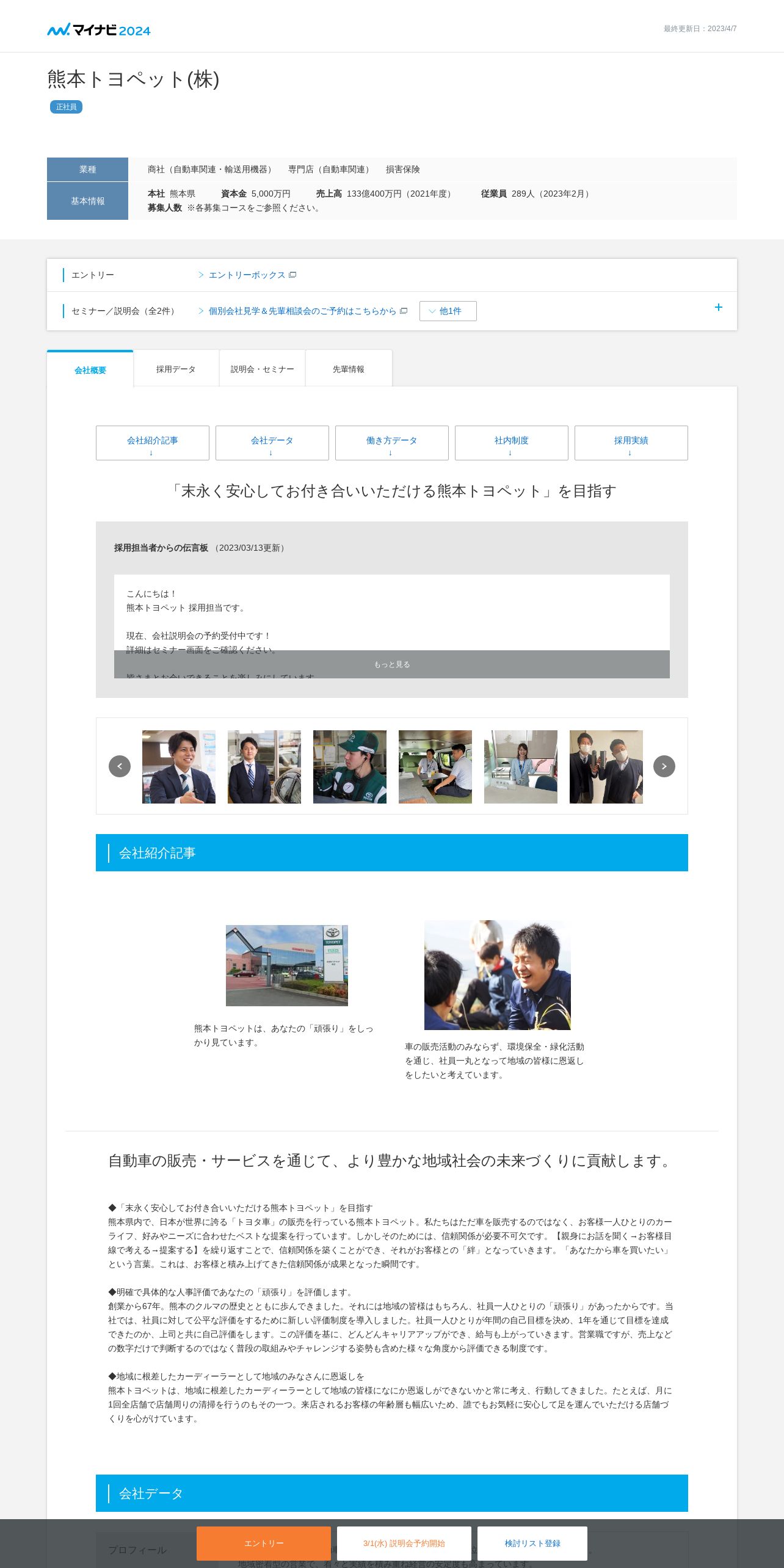Click 検討リスト登録 button
784x1568 pixels.
(x=532, y=1543)
